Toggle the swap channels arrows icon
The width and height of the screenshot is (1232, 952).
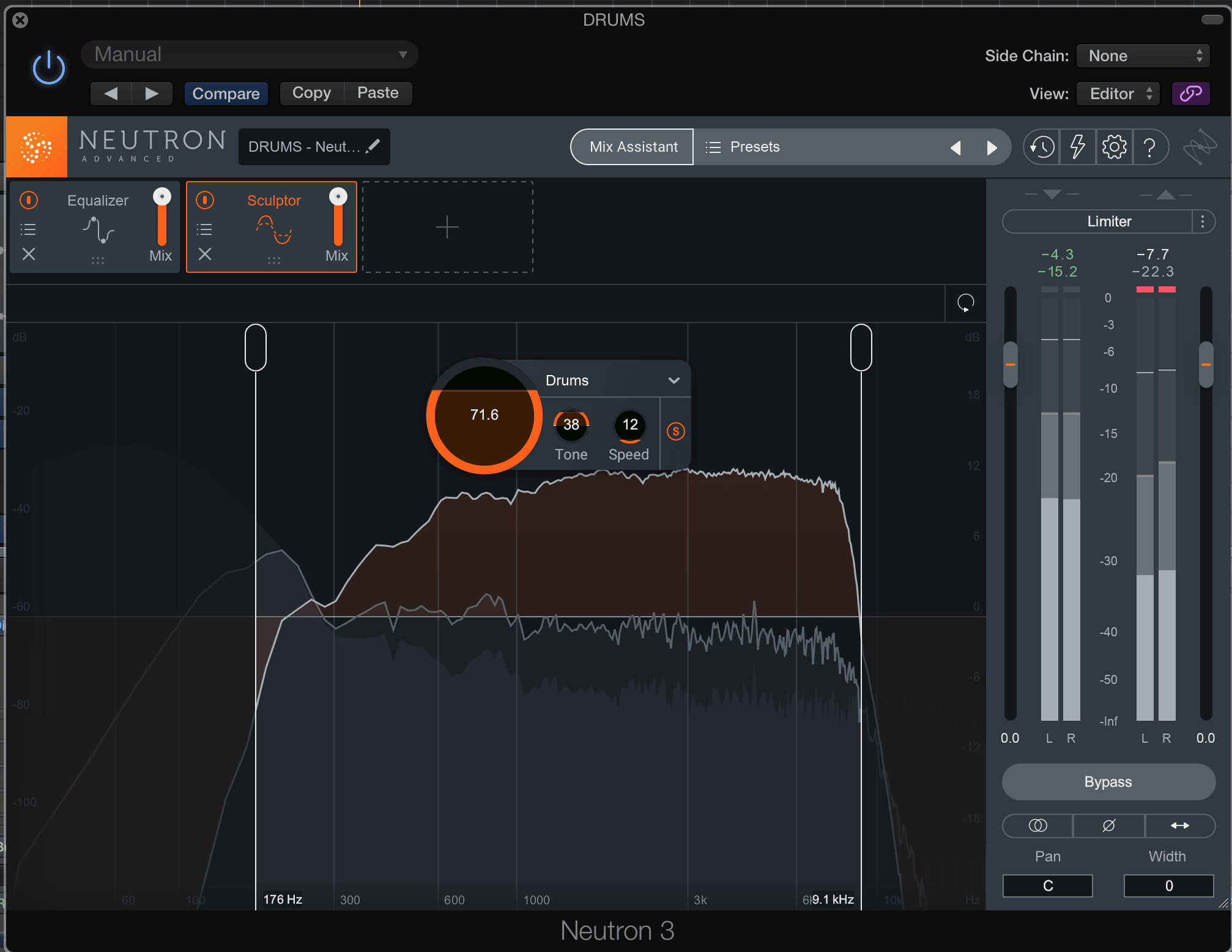click(x=1180, y=825)
